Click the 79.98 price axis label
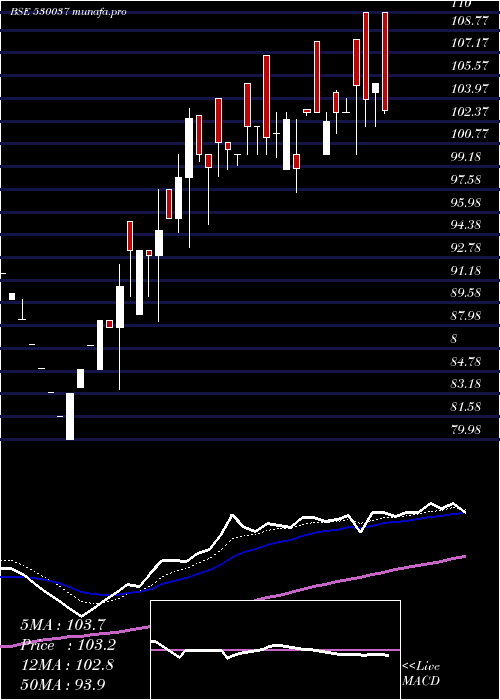The height and width of the screenshot is (700, 500). click(466, 429)
